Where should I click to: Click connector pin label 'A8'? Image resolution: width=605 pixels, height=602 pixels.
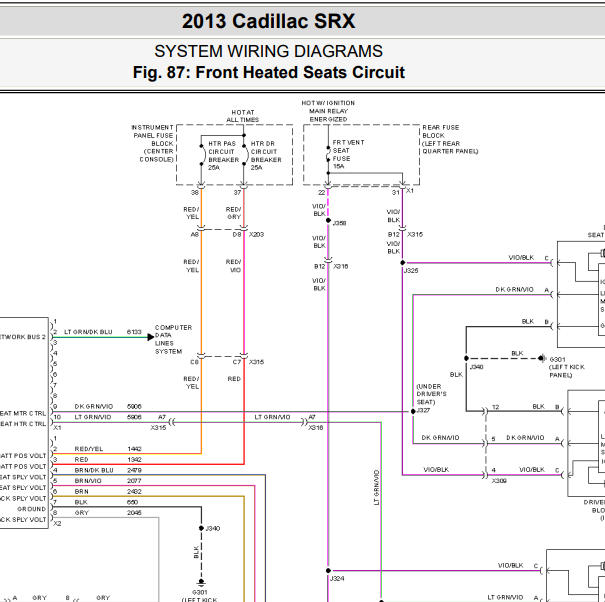click(x=195, y=234)
